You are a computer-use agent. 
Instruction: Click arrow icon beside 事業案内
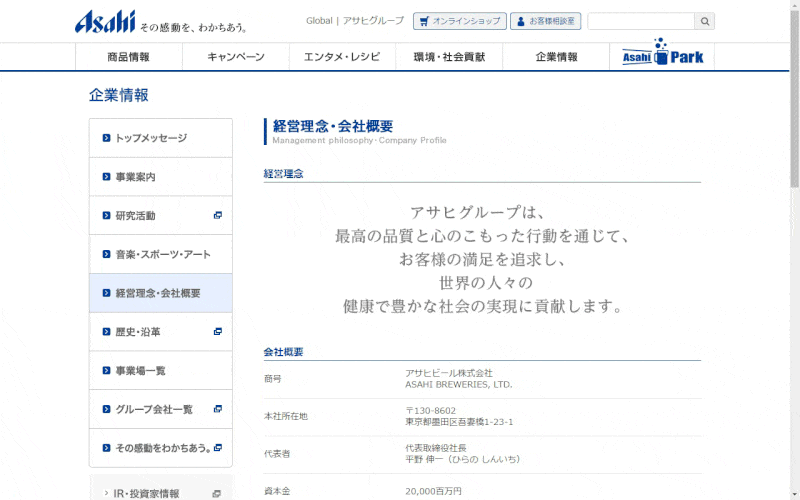point(106,177)
